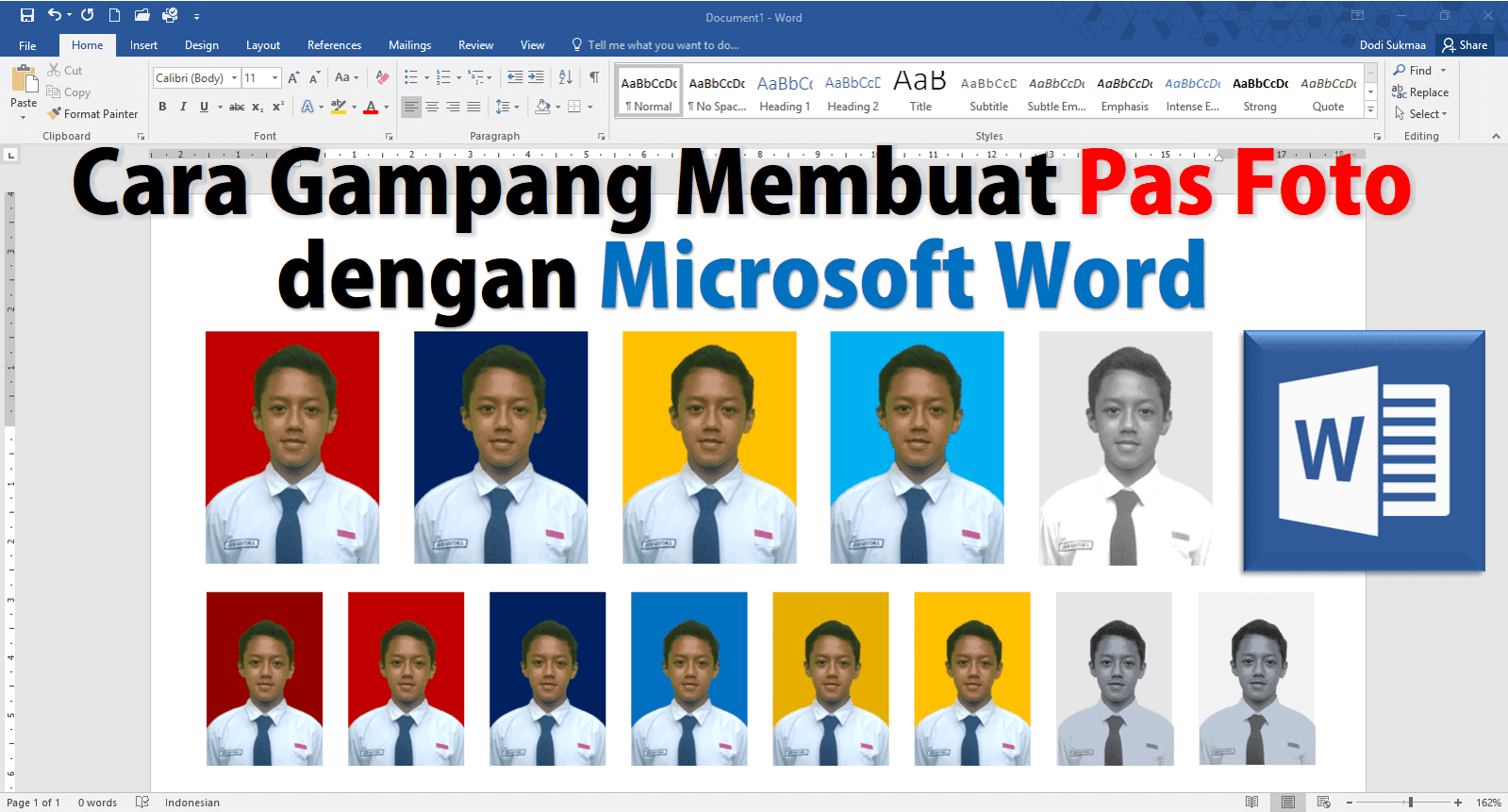Viewport: 1508px width, 812px height.
Task: Click Indonesian language in status bar
Action: click(x=192, y=803)
